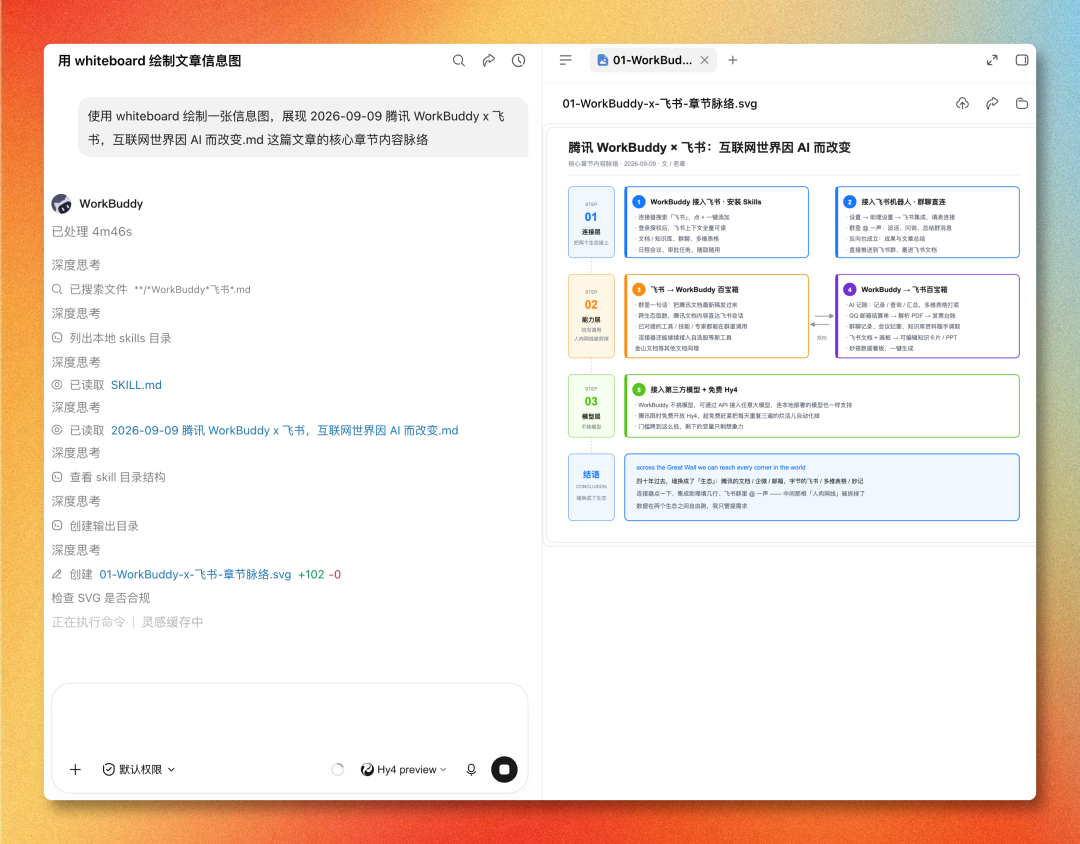Expand the 创建输出目录 step
The height and width of the screenshot is (844, 1080).
pos(95,526)
